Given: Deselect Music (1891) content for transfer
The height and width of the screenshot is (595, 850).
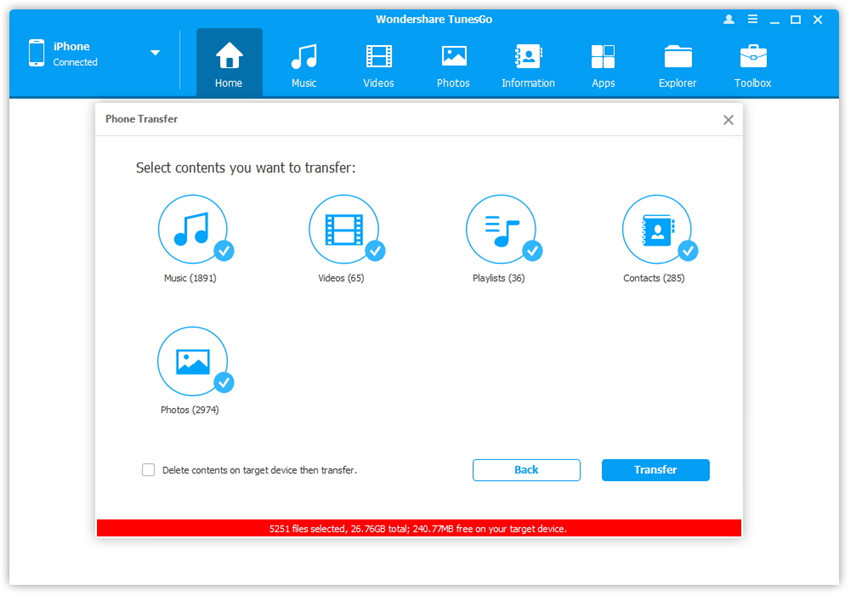Looking at the screenshot, I should 193,229.
